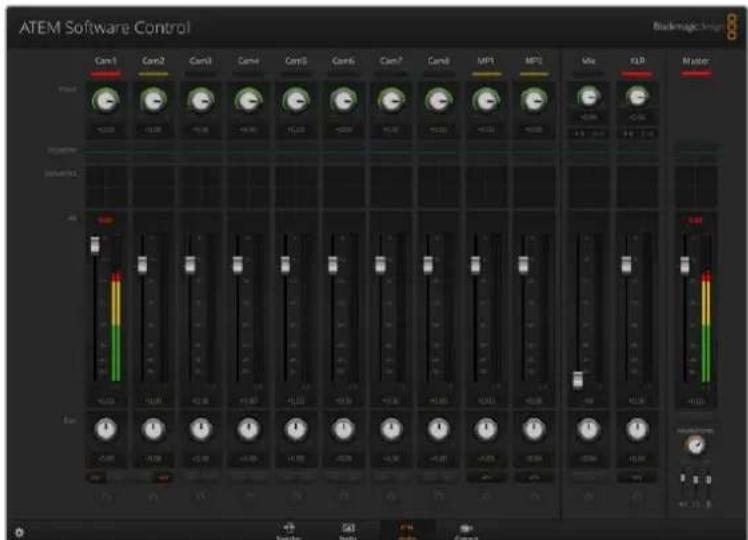Solo MP2 with its headphone icon
Viewport: 748px width, 540px height.
coord(534,497)
